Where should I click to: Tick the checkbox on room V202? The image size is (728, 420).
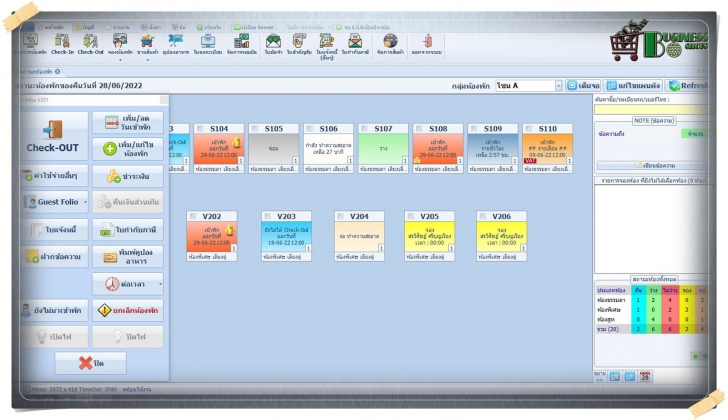click(x=193, y=216)
